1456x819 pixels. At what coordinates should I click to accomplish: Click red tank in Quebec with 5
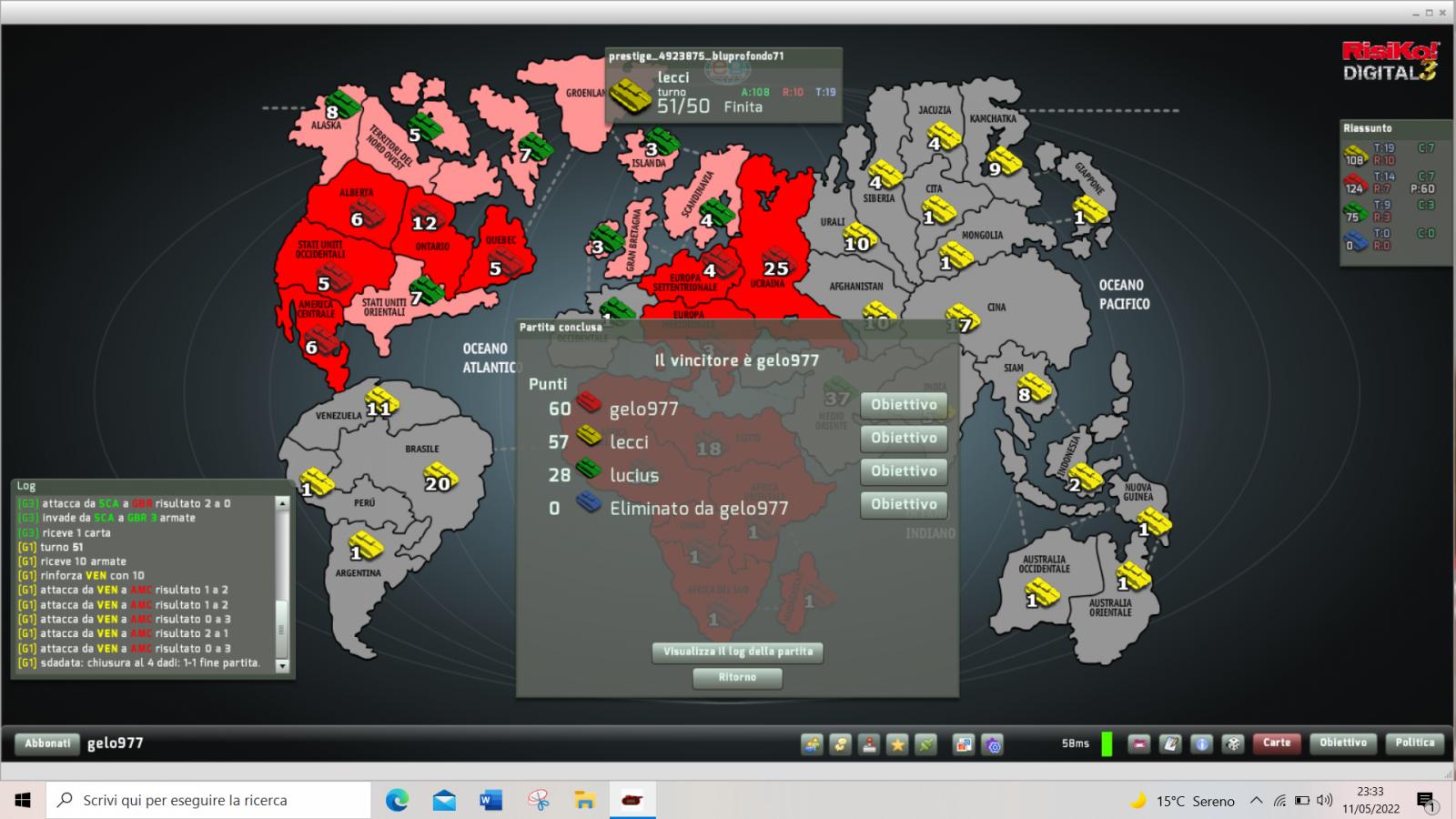tap(505, 263)
